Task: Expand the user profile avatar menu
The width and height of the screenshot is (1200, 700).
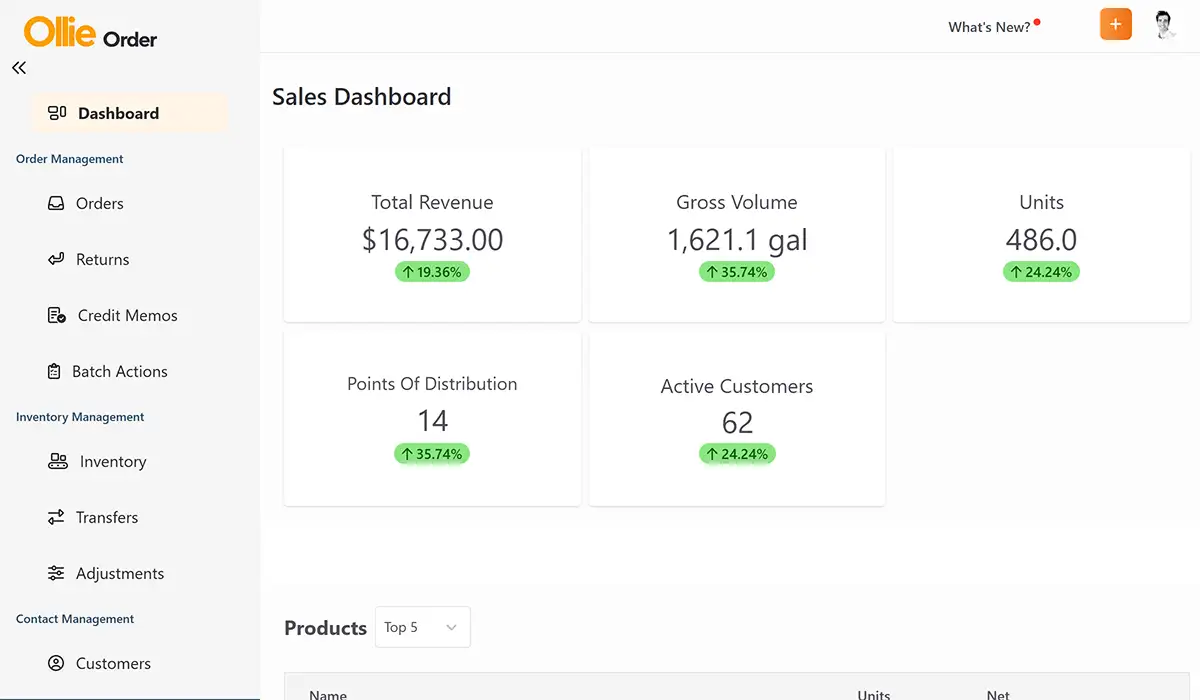Action: pyautogui.click(x=1165, y=23)
